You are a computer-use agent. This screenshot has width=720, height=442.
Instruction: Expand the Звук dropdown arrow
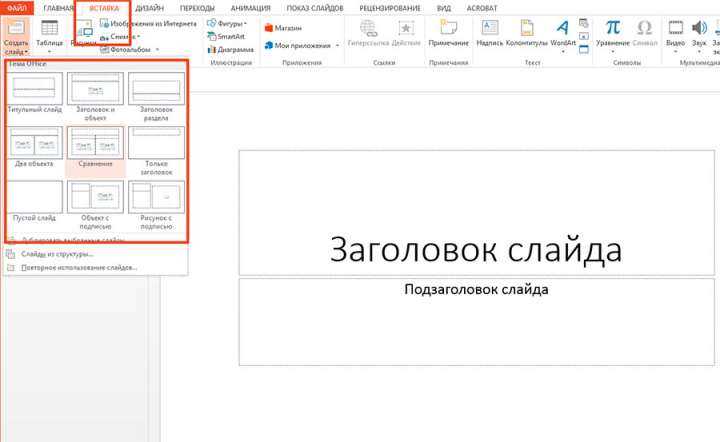tap(699, 51)
